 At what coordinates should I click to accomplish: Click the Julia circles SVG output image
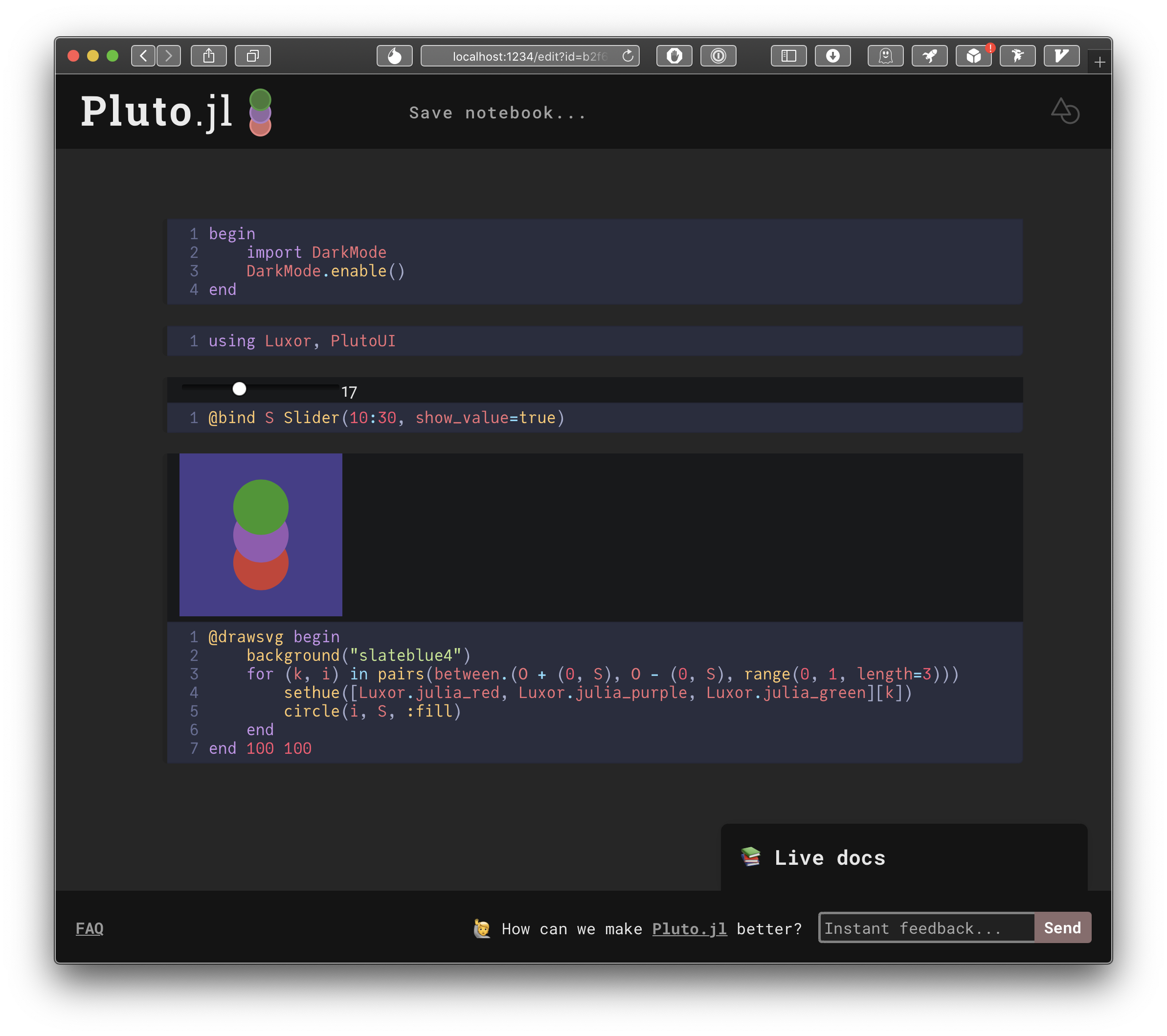tap(261, 535)
